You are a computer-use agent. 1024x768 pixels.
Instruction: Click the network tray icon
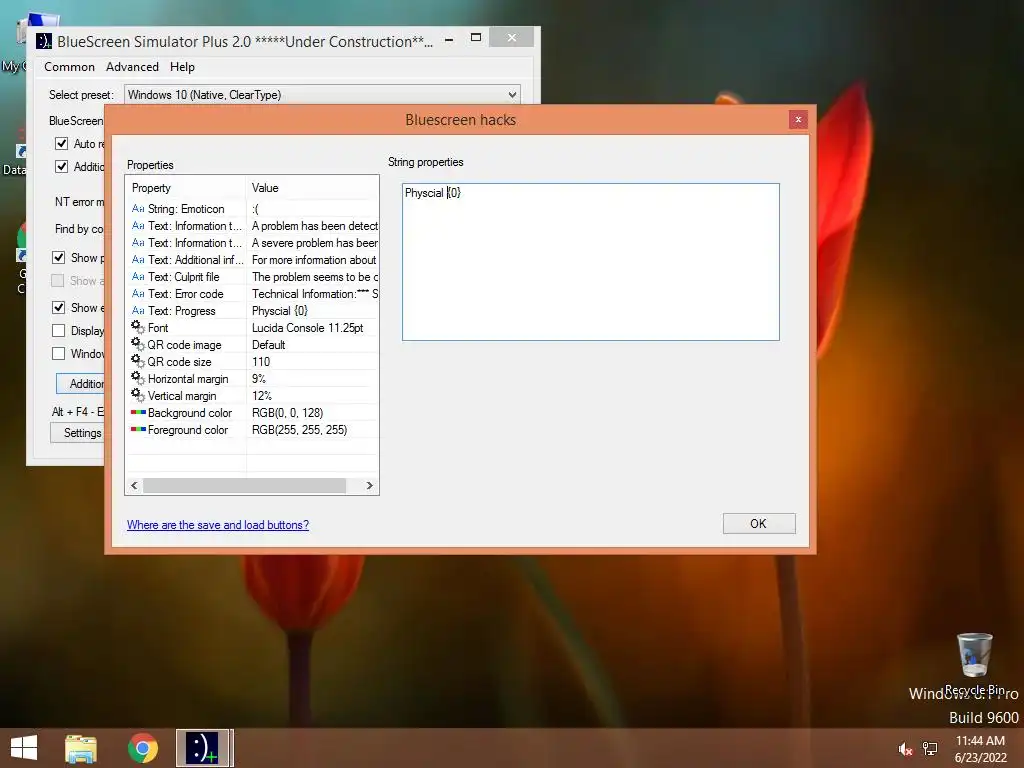click(930, 749)
